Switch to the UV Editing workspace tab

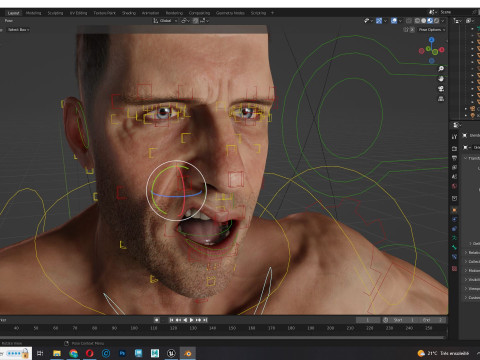tap(78, 13)
